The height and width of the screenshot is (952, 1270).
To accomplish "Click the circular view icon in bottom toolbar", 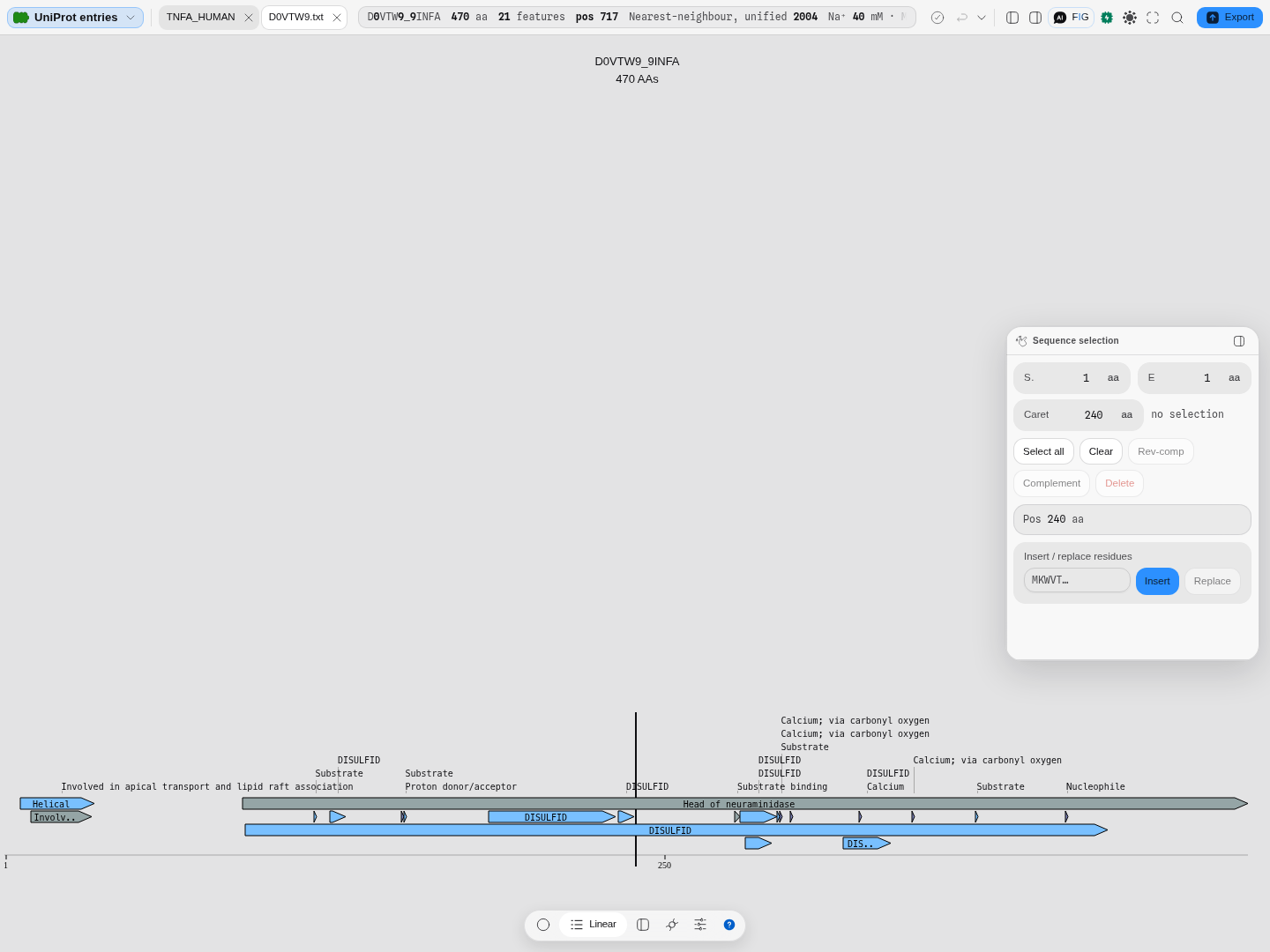I will (x=543, y=925).
